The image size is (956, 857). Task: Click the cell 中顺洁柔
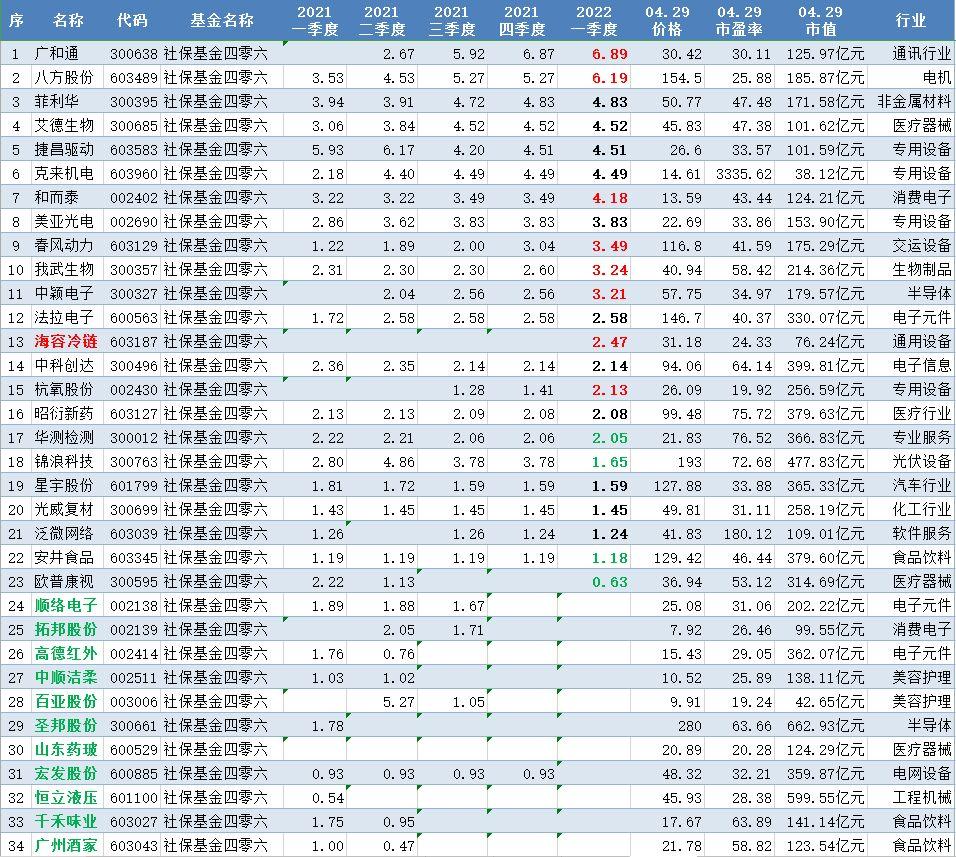(66, 678)
